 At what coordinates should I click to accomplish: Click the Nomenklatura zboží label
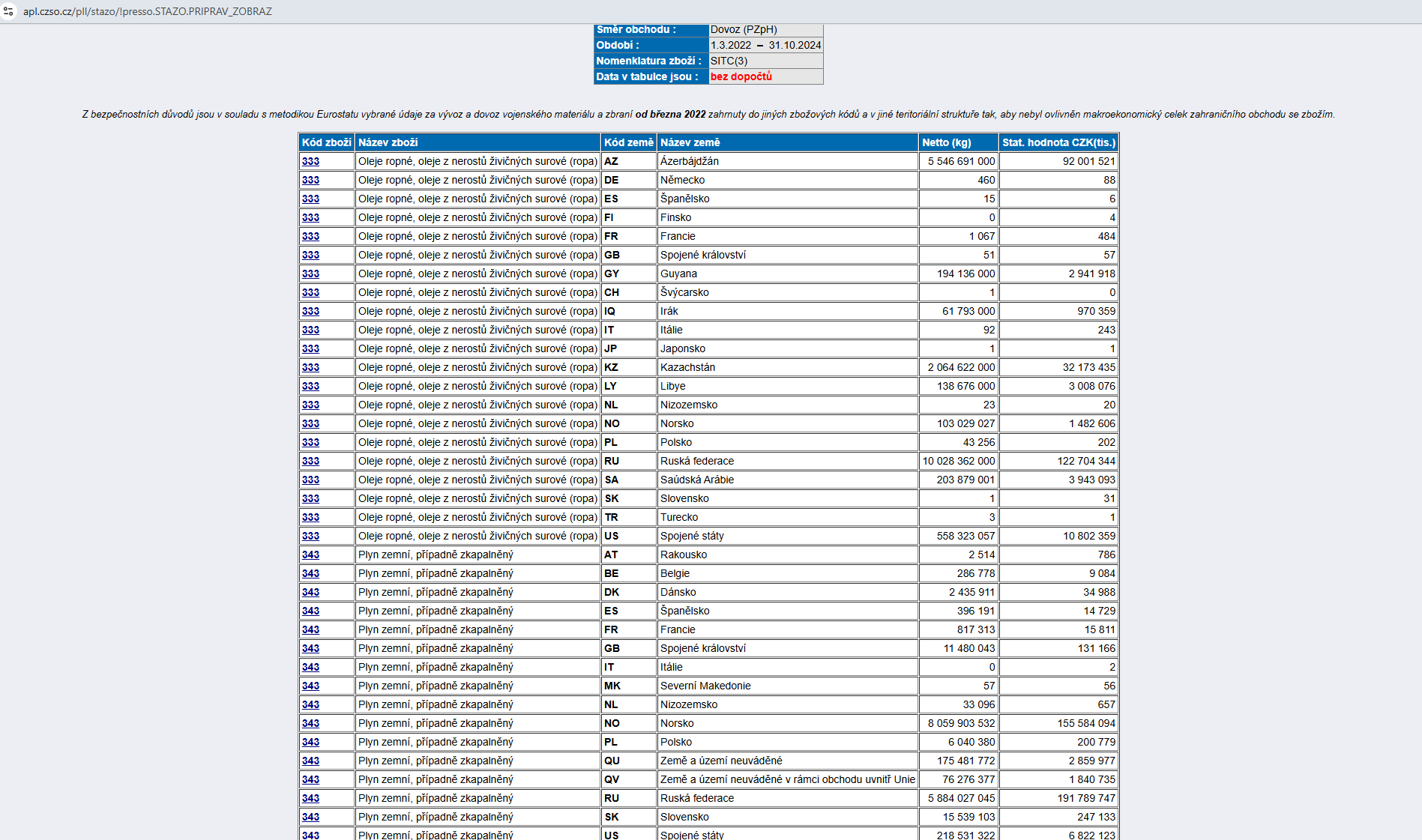click(x=648, y=61)
